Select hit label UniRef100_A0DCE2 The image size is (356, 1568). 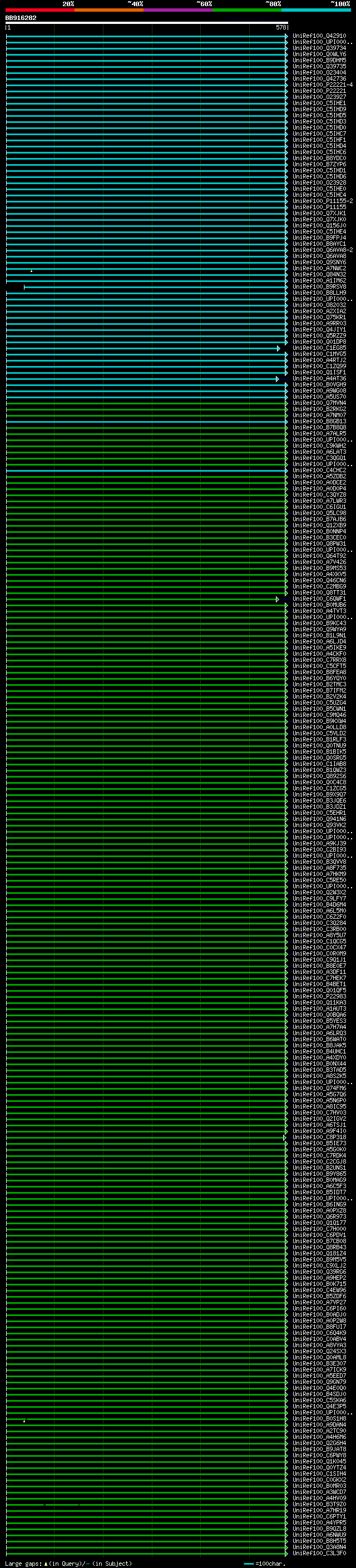coord(319,483)
